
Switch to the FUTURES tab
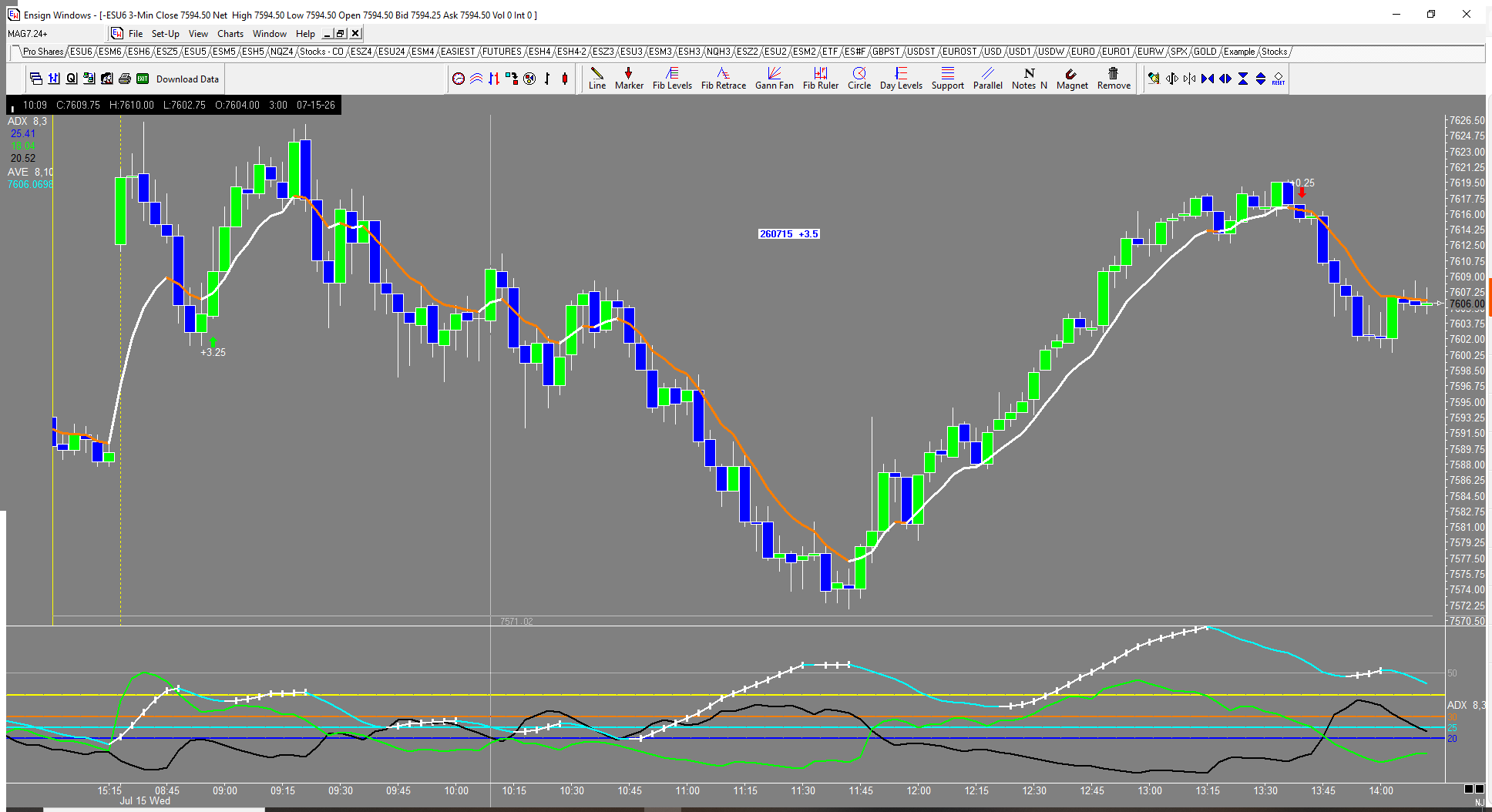point(502,52)
